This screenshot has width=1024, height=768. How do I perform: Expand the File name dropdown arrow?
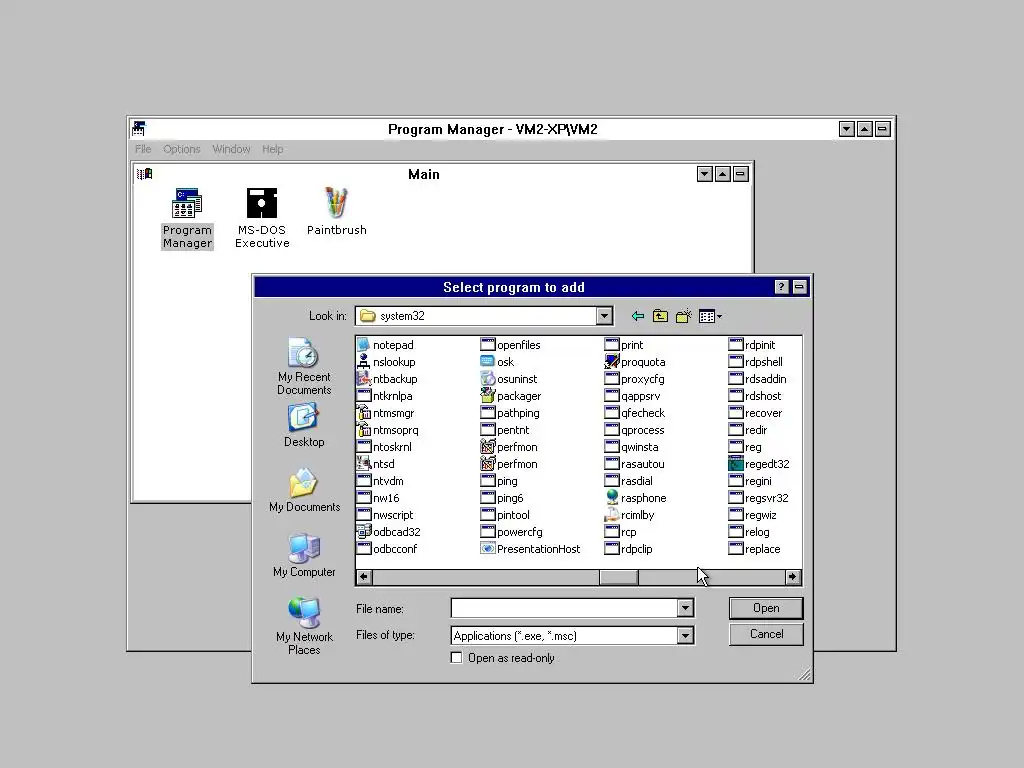(685, 609)
